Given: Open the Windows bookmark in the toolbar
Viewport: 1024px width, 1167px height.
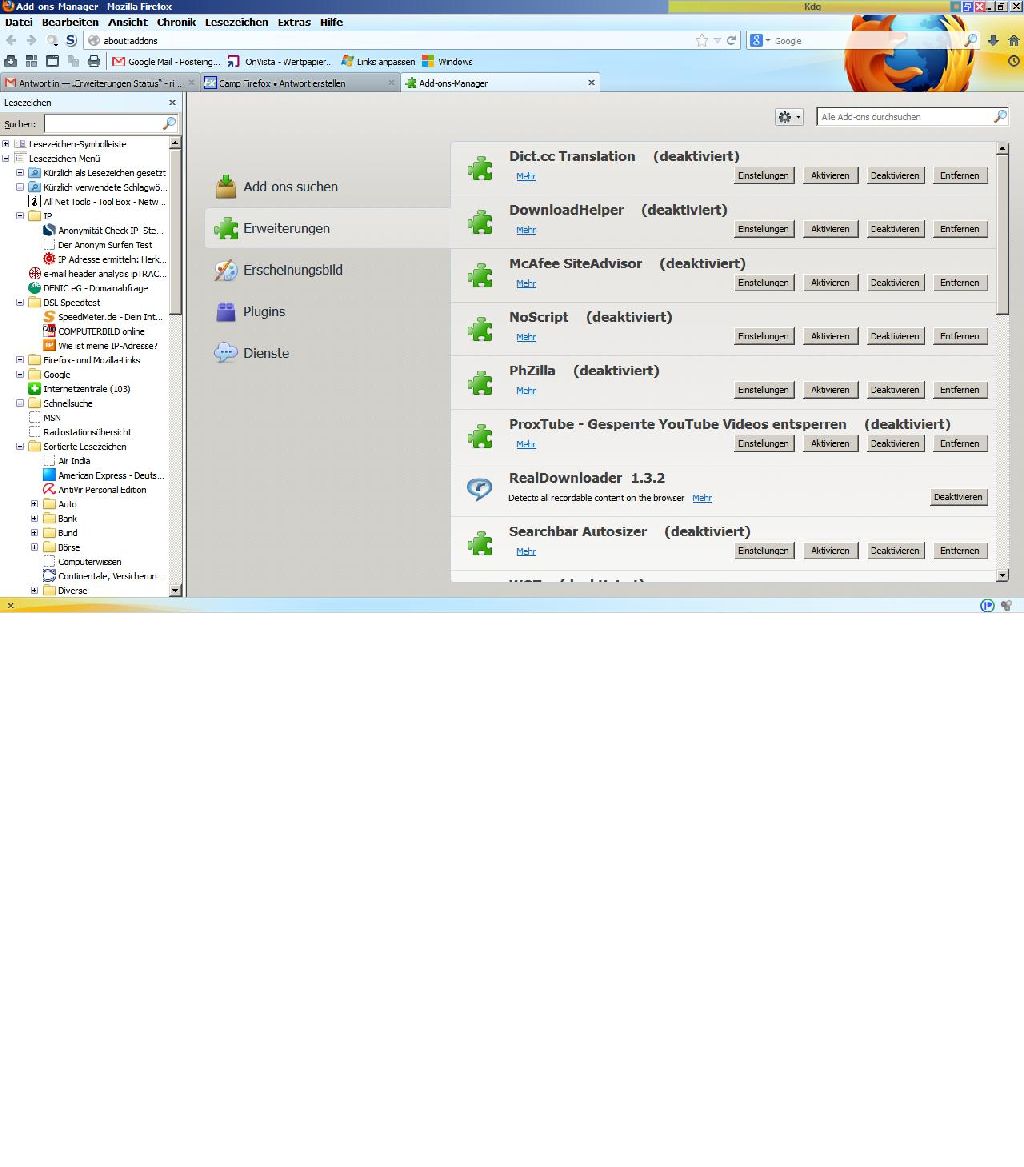Looking at the screenshot, I should pyautogui.click(x=447, y=62).
